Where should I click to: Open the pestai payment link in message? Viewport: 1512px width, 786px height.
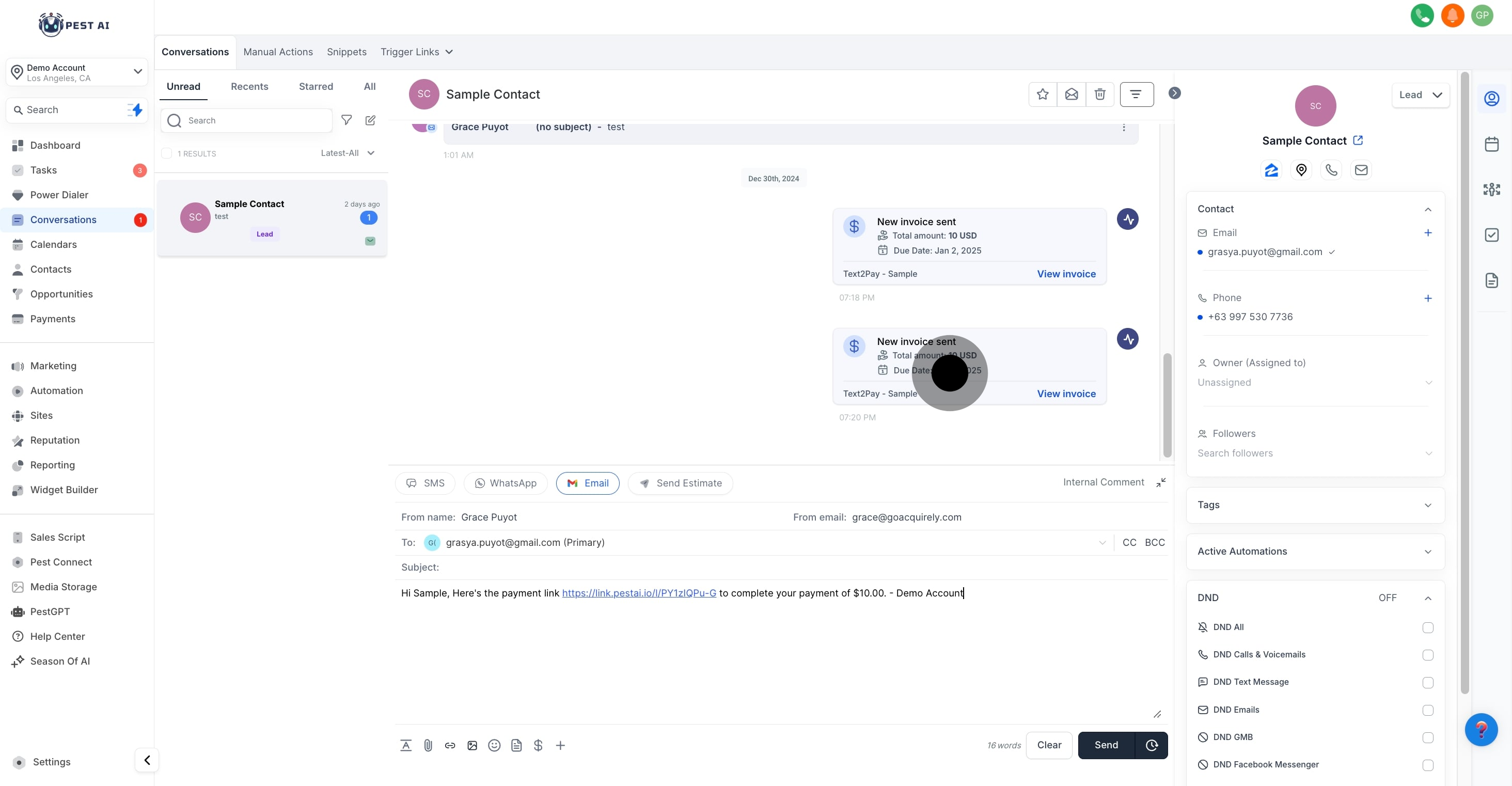coord(639,593)
